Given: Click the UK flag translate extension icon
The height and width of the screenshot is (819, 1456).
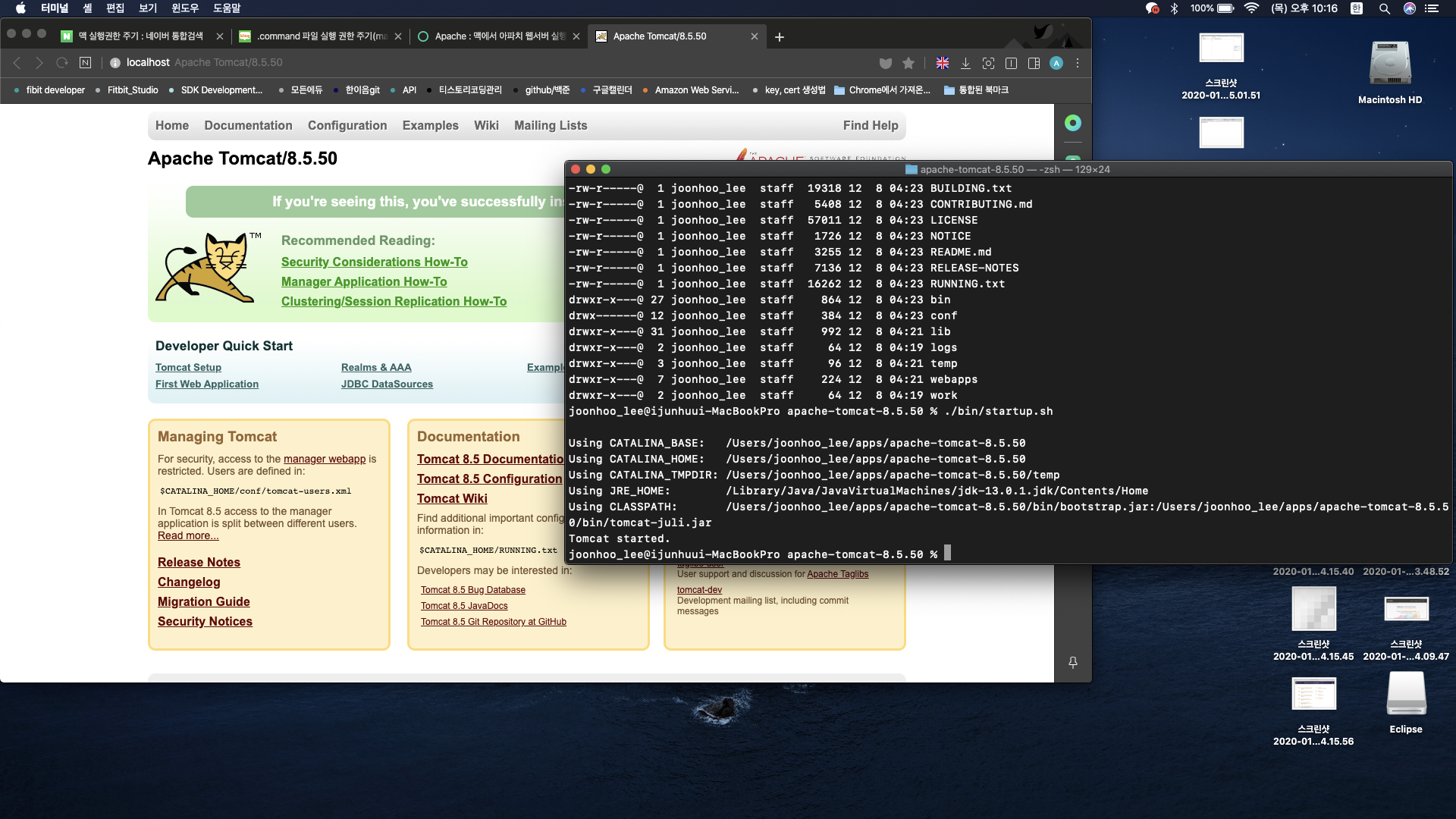Looking at the screenshot, I should click(x=943, y=63).
